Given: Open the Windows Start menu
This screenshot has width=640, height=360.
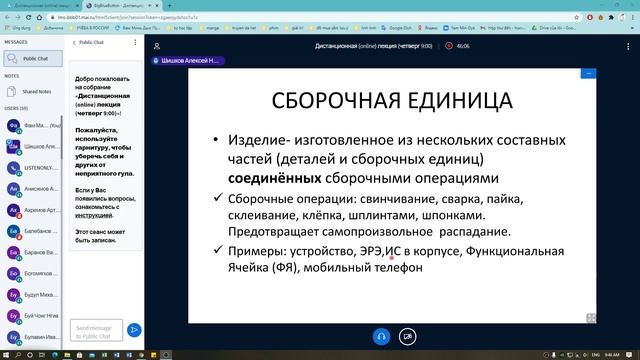Looking at the screenshot, I should coord(6,355).
